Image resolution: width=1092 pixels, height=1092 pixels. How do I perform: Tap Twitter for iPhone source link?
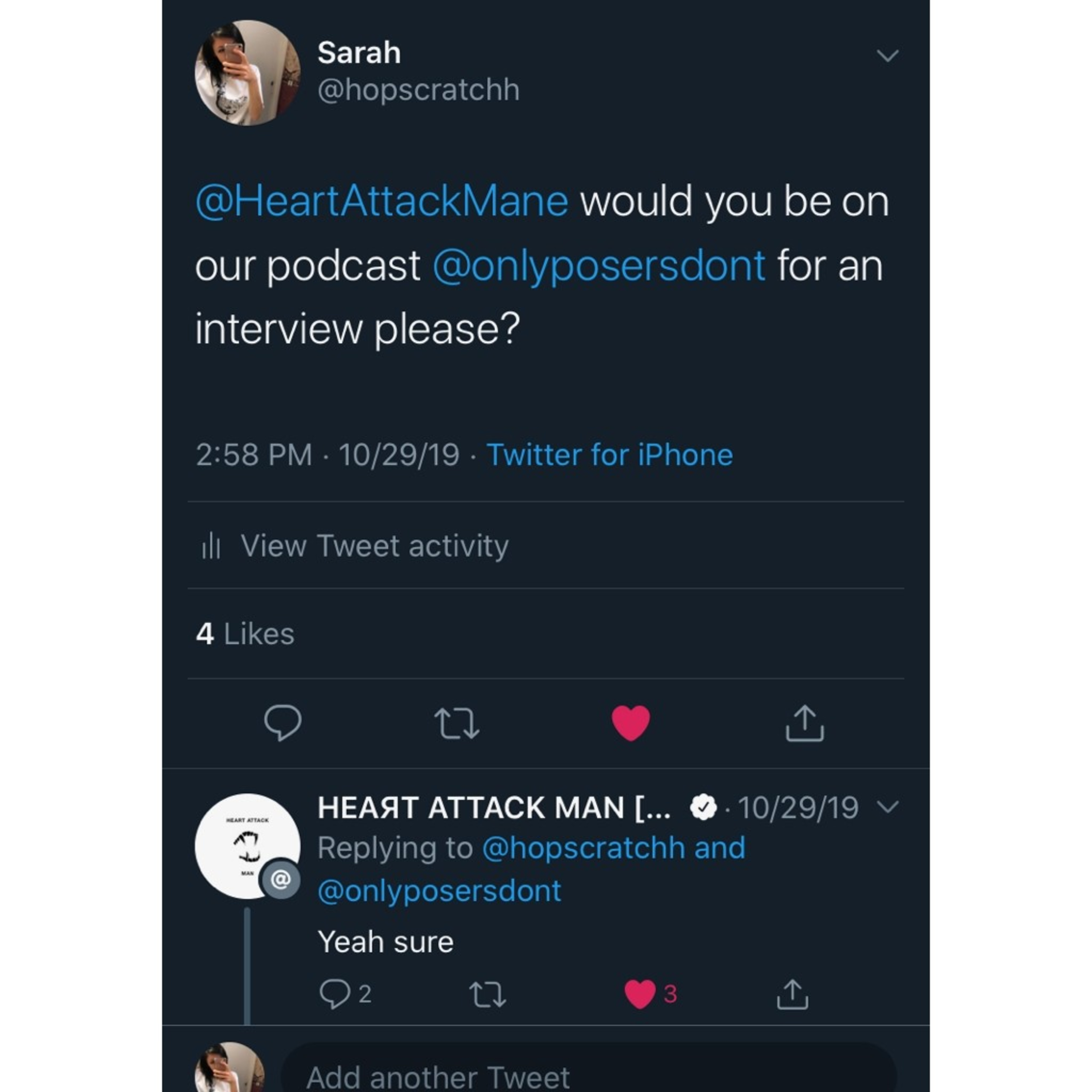pos(609,454)
